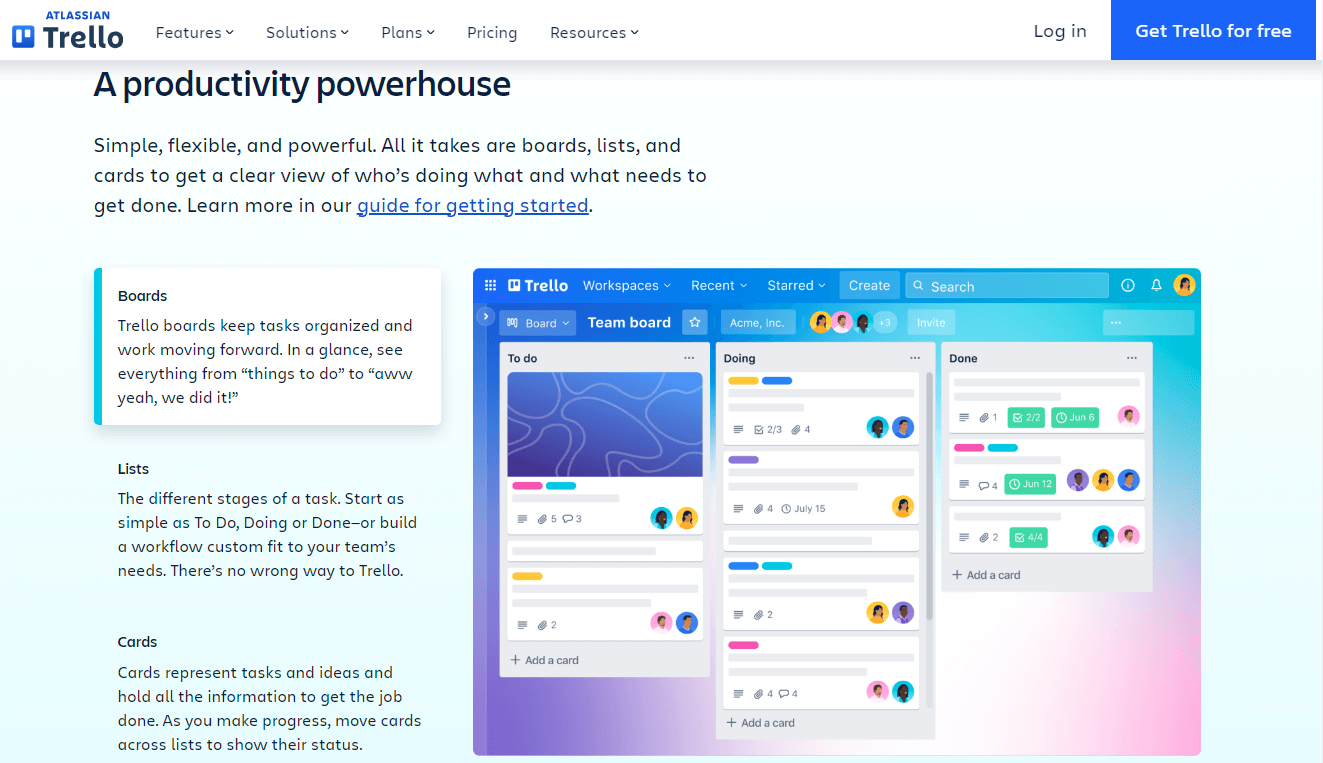This screenshot has height=763, width=1323.
Task: Select the Lists feature tab
Action: tap(268, 519)
